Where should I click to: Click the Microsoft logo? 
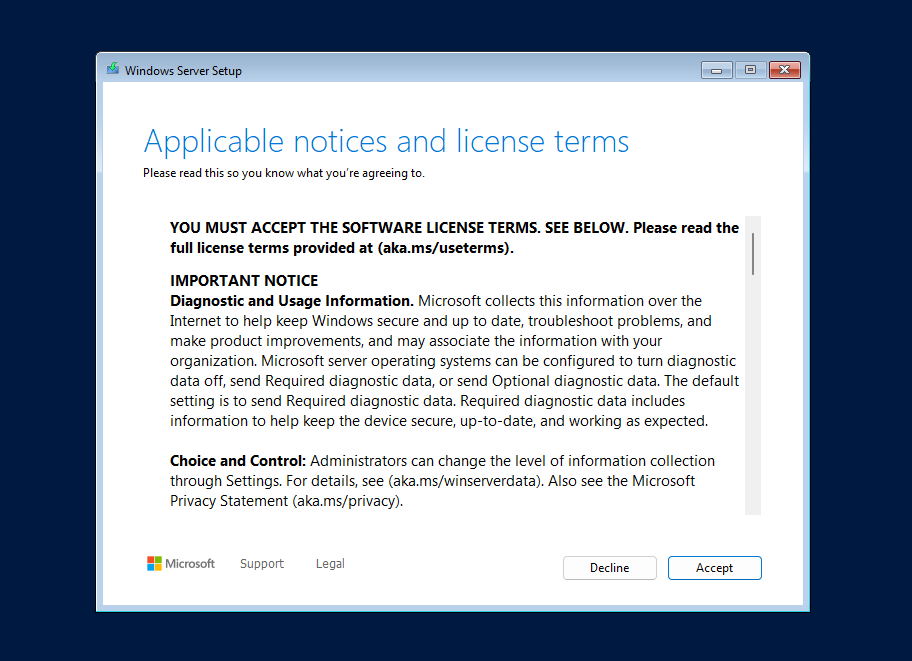click(181, 563)
